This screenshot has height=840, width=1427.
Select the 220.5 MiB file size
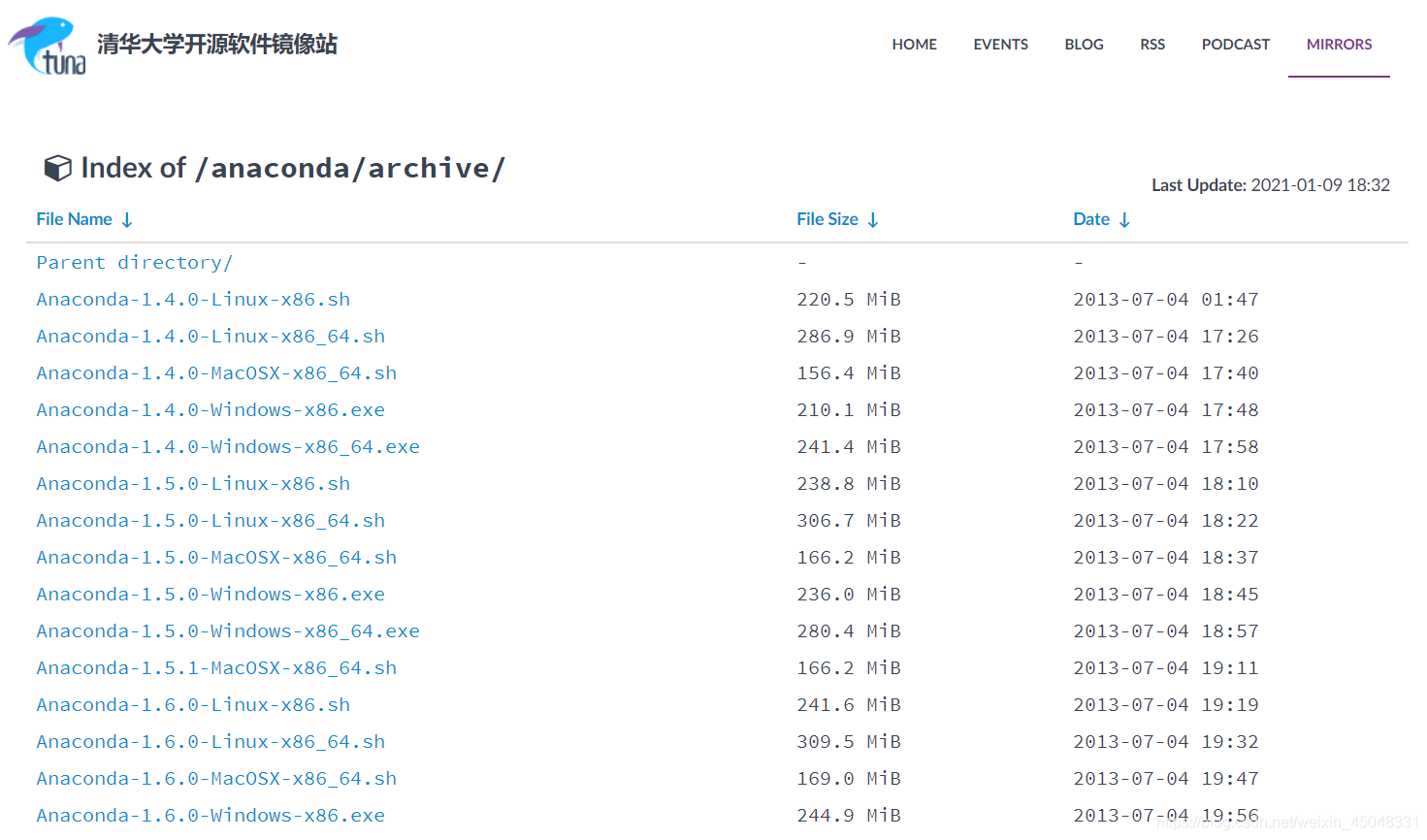pos(849,300)
